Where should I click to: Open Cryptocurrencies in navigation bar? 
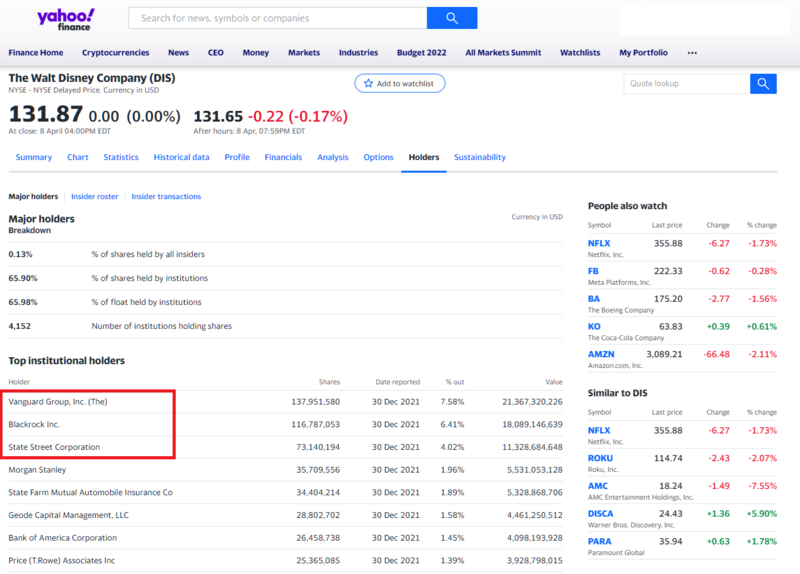coord(115,53)
